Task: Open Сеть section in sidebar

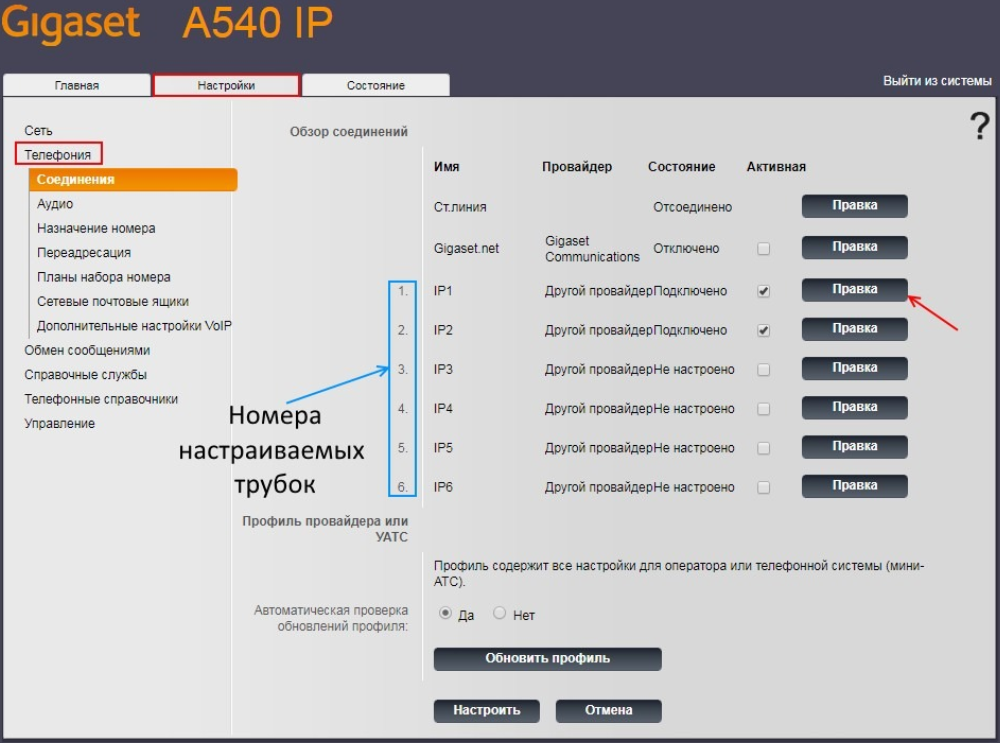Action: click(x=38, y=131)
